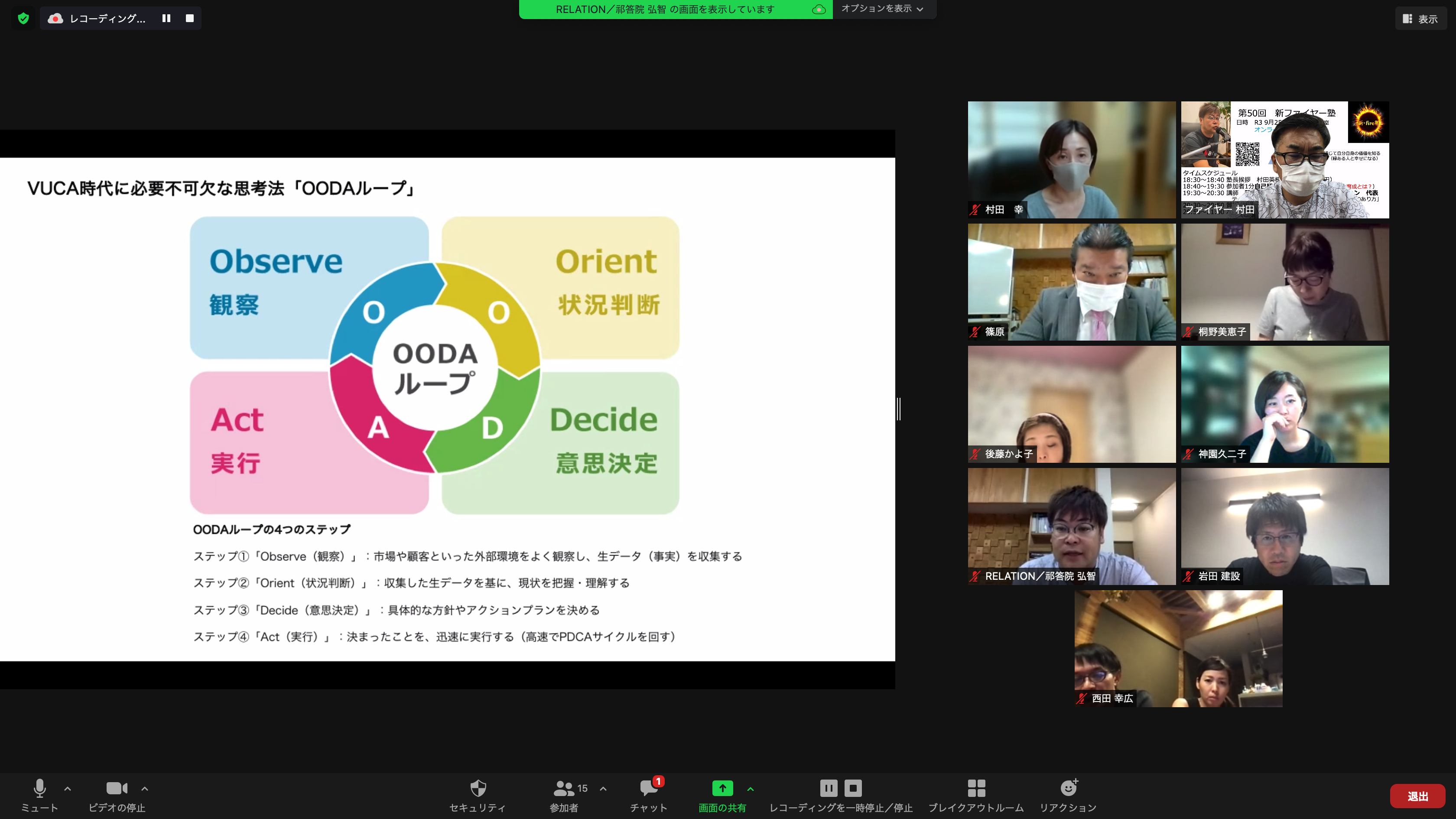The width and height of the screenshot is (1456, 819).
Task: Expand share options arrow beside 画面の共有
Action: 751,789
